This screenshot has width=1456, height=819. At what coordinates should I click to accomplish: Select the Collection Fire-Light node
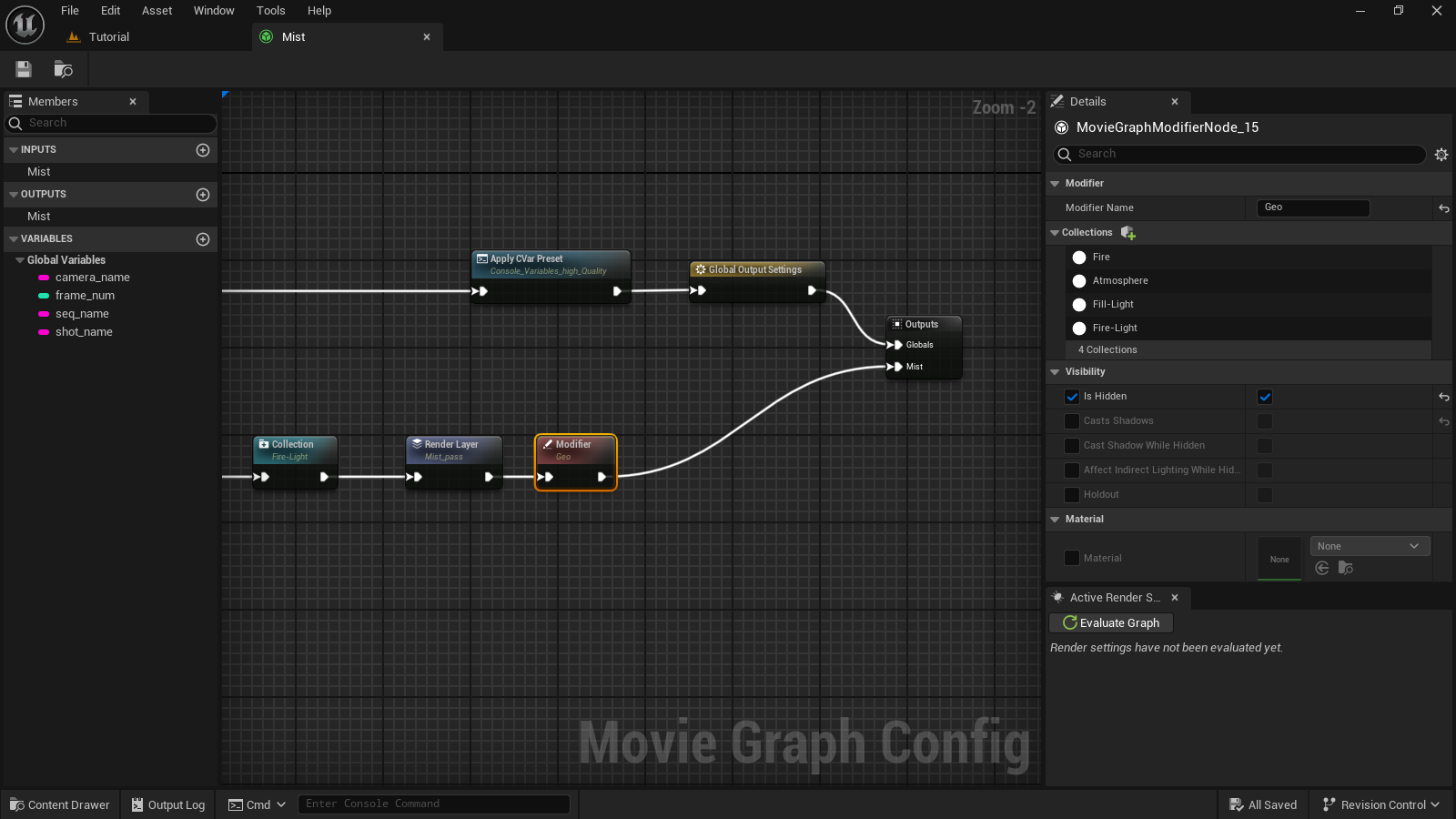(295, 462)
